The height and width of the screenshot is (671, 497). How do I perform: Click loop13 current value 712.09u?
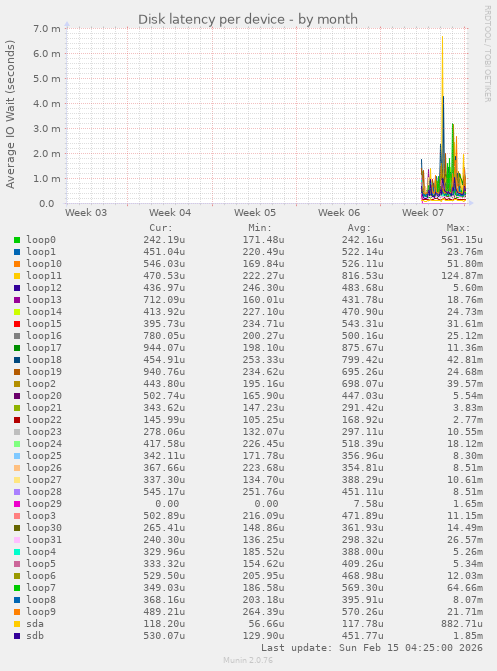(x=164, y=300)
